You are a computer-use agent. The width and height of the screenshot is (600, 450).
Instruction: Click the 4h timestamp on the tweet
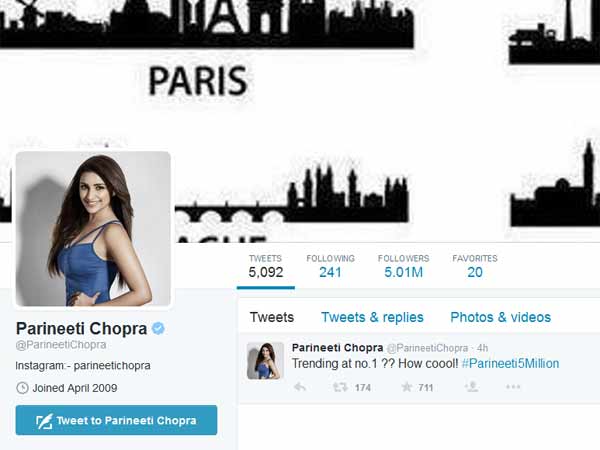[482, 348]
